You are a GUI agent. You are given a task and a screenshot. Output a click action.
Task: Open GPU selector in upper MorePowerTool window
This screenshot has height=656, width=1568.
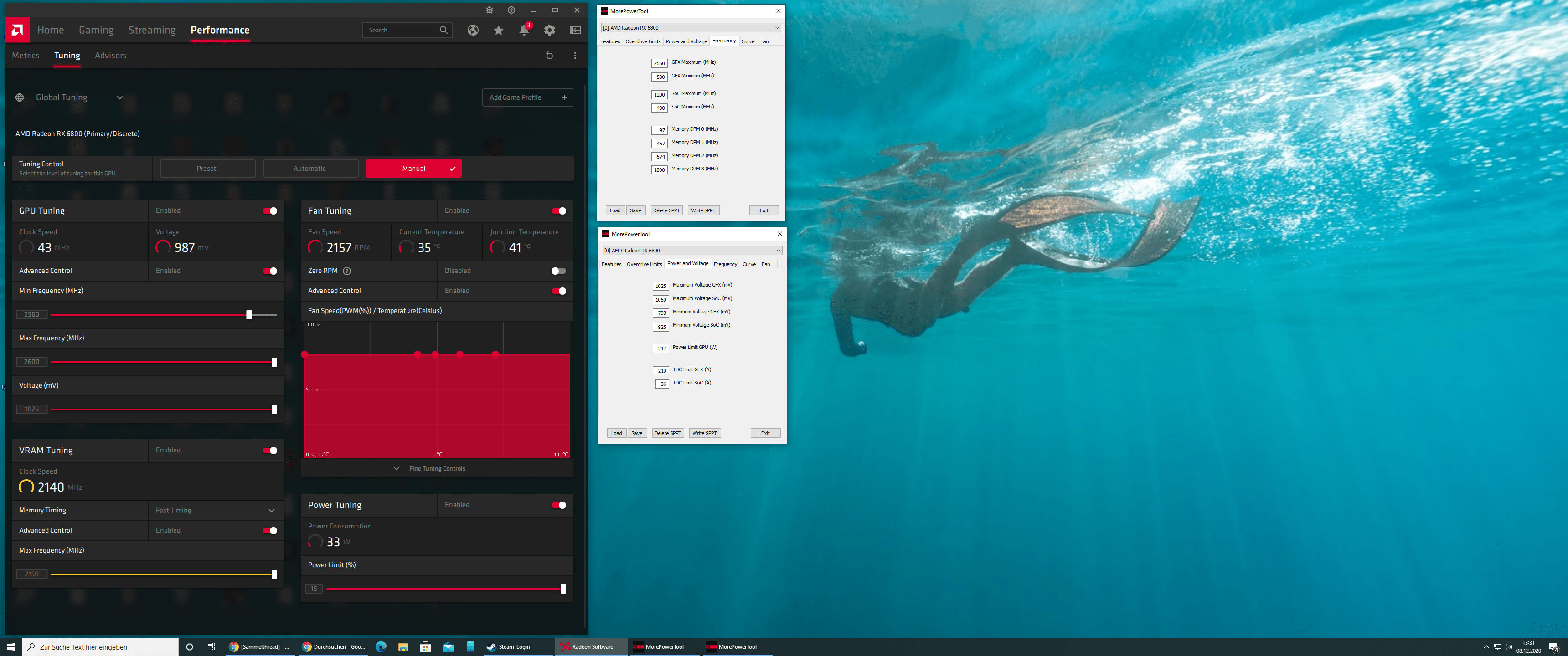(691, 27)
